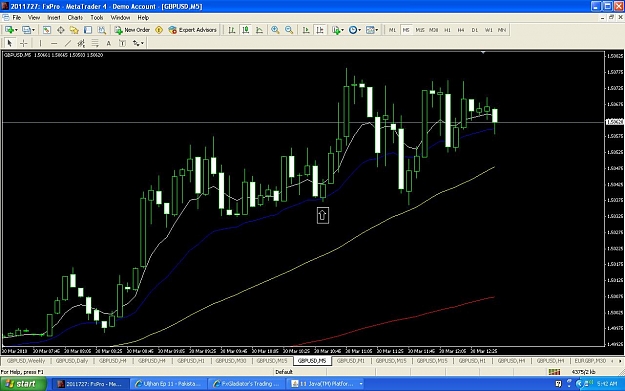Open the Window menu

(120, 18)
